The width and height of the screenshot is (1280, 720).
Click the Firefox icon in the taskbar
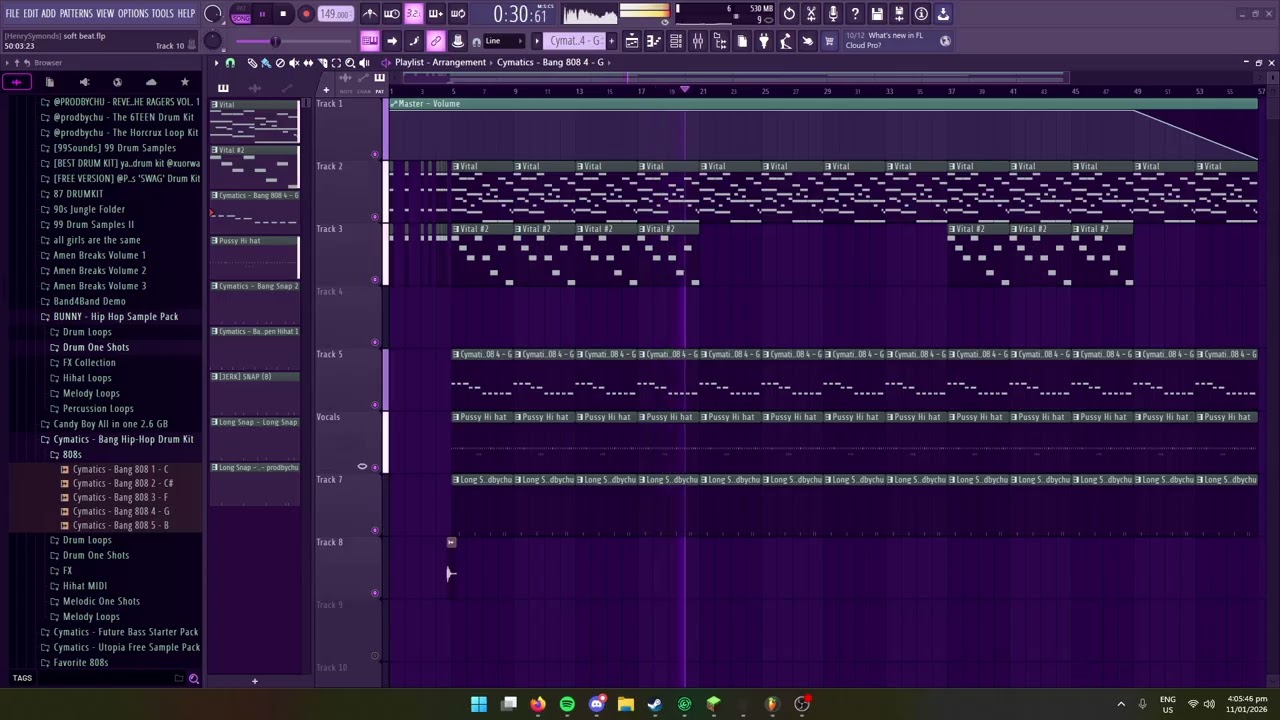538,704
